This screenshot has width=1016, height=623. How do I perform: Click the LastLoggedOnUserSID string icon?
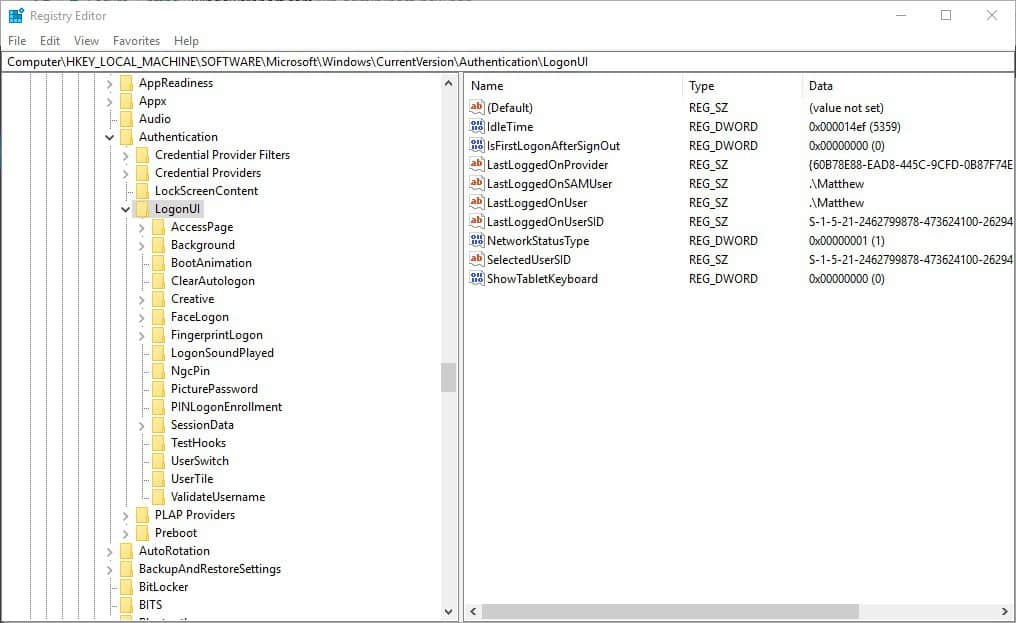[477, 221]
